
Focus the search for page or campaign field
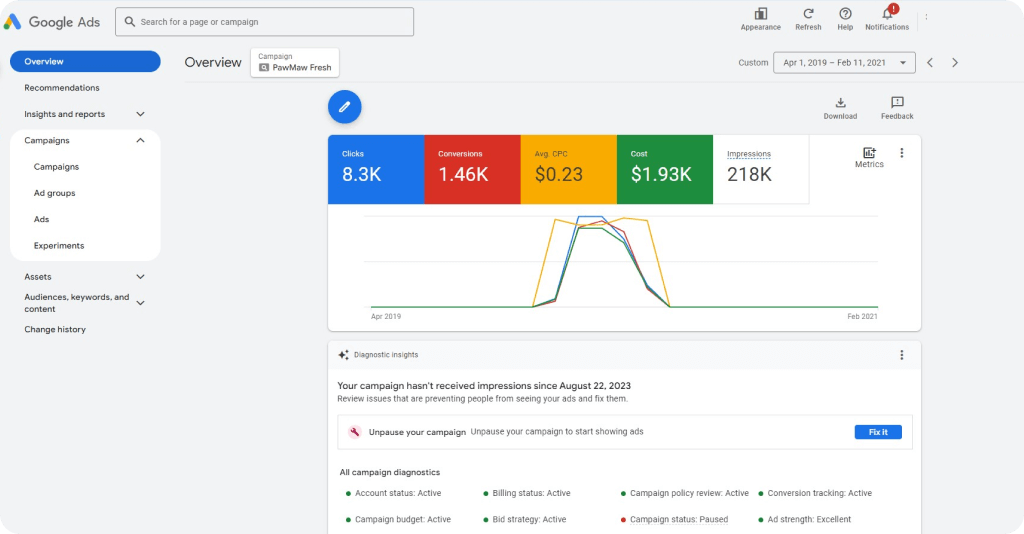[x=264, y=22]
